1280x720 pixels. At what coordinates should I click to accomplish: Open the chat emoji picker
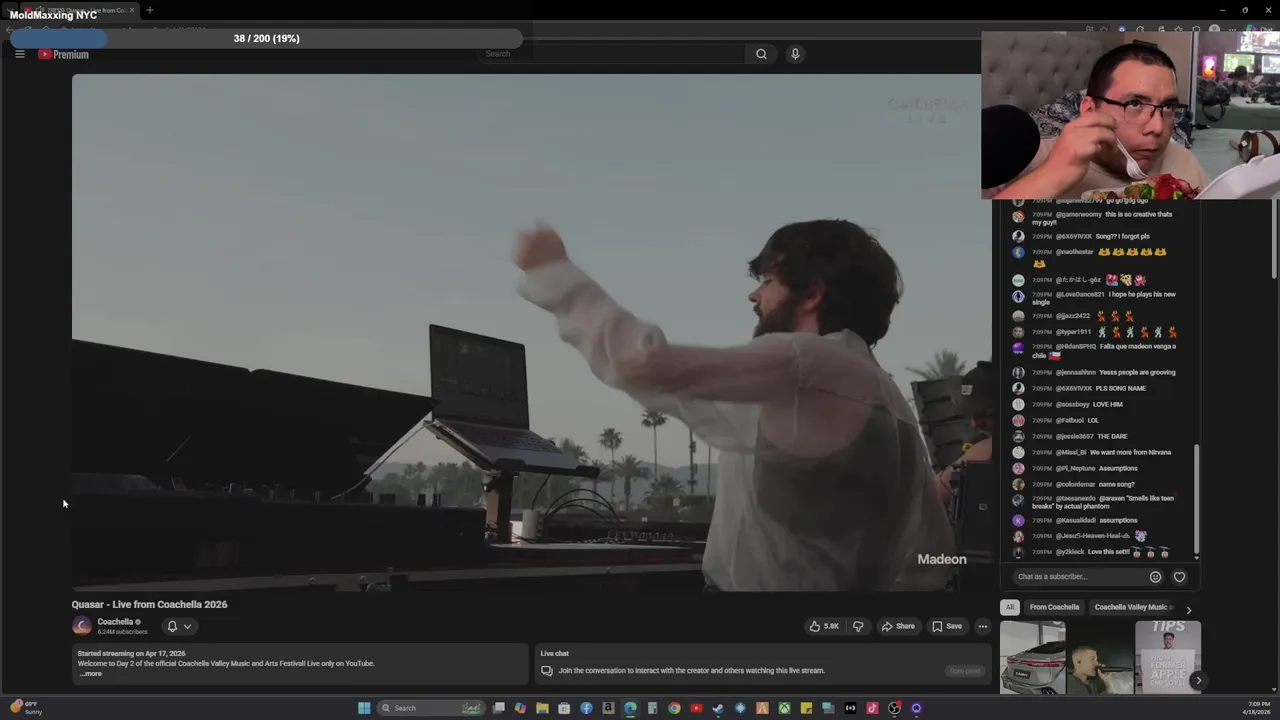(x=1155, y=577)
